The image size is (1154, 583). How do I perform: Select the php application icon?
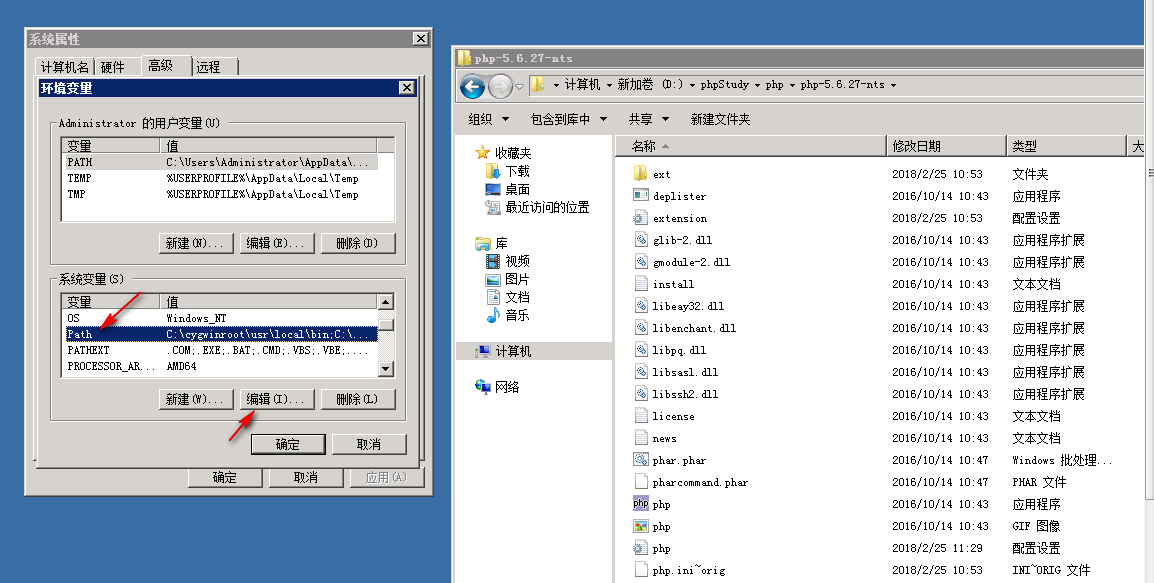pyautogui.click(x=640, y=504)
